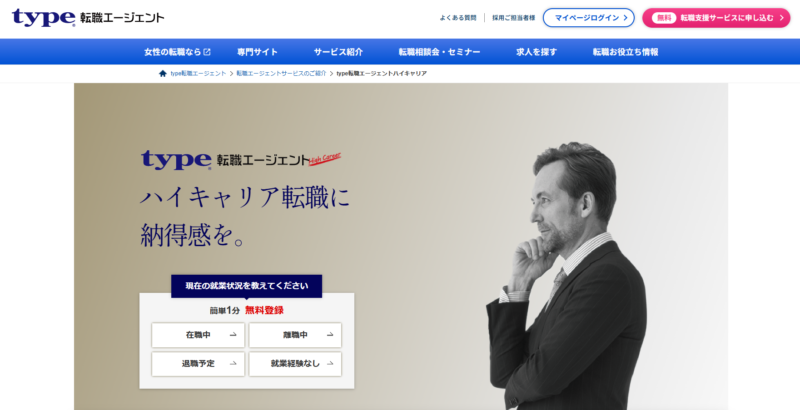Image resolution: width=800 pixels, height=410 pixels.
Task: Click the type High Career hero logo
Action: 241,159
